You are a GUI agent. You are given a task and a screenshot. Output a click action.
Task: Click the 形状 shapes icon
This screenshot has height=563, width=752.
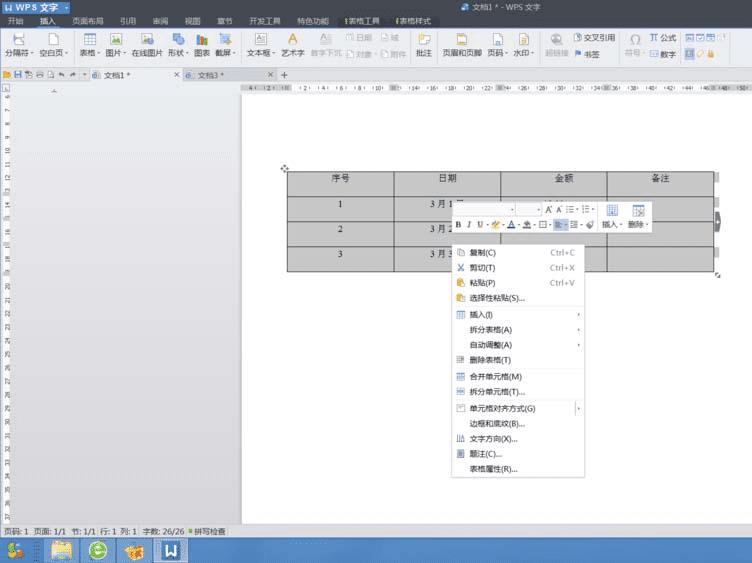(178, 40)
